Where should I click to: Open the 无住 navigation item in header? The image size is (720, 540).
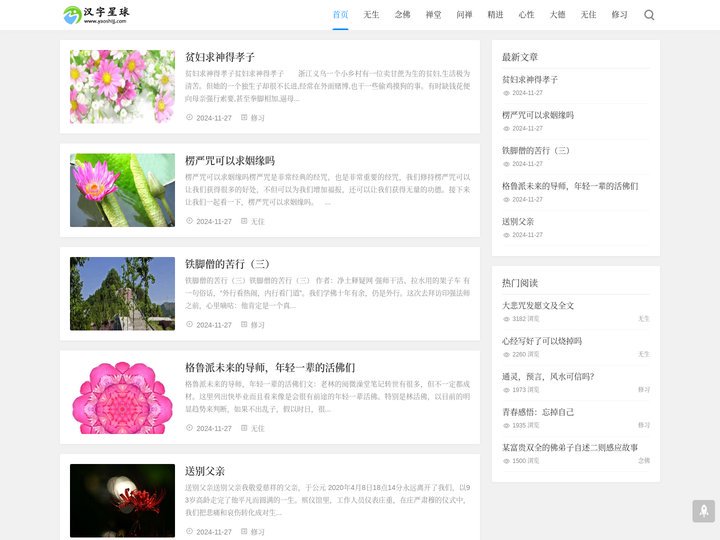point(588,15)
